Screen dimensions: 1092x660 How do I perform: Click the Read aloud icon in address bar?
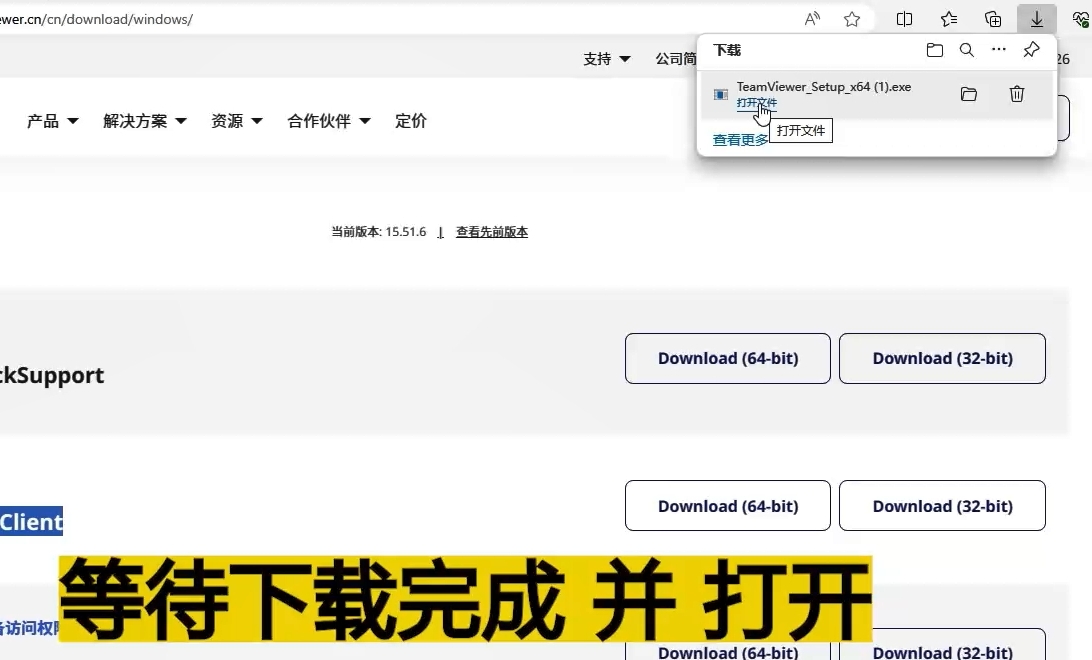click(x=812, y=19)
